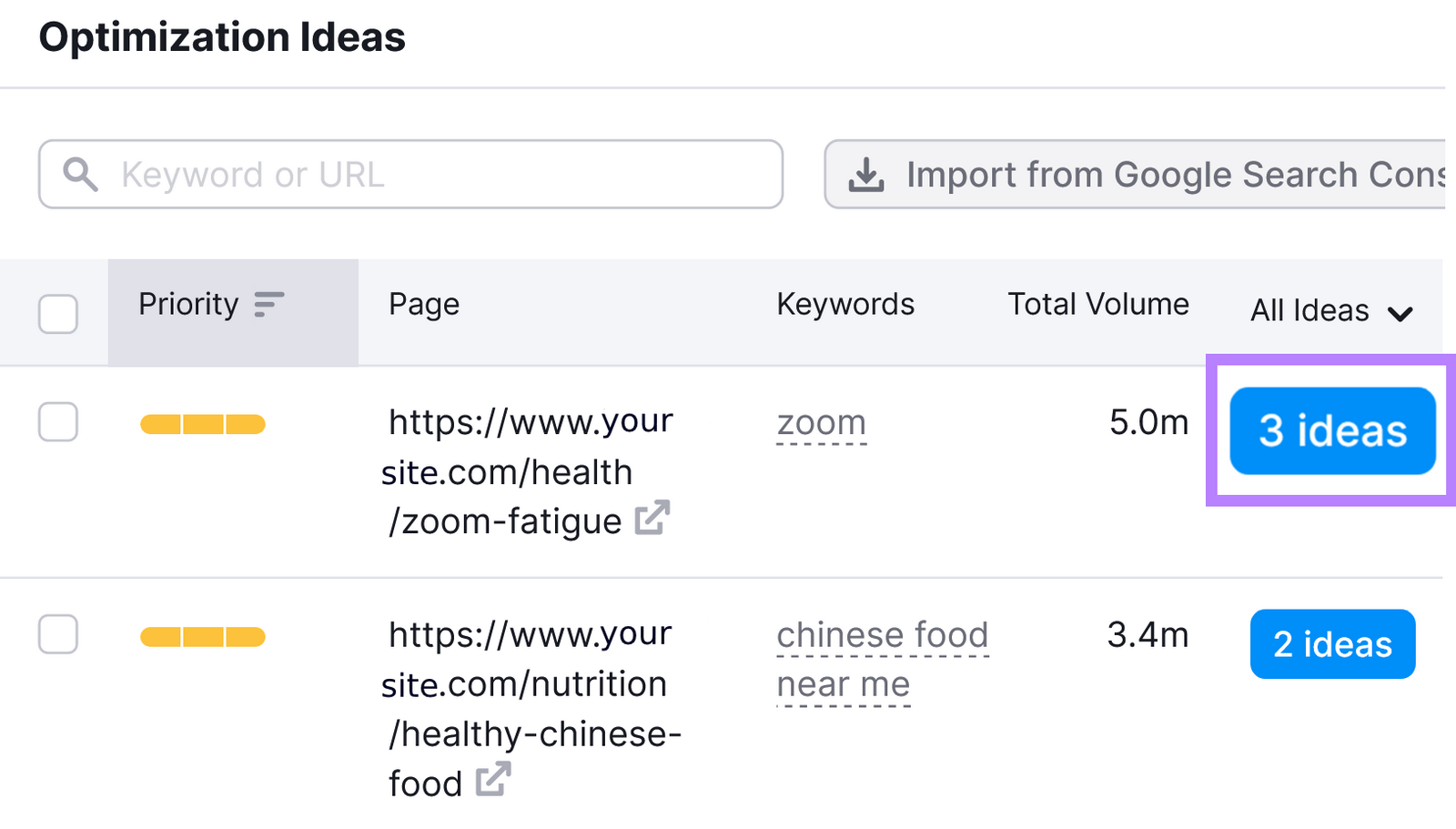Click the Page column header
1456x829 pixels.
point(423,305)
